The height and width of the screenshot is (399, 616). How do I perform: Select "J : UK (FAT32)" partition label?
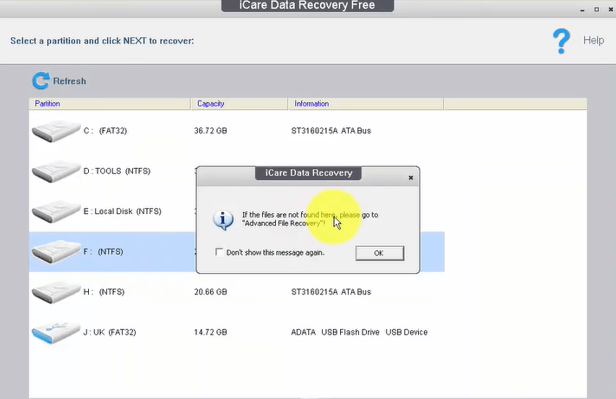pyautogui.click(x=110, y=332)
